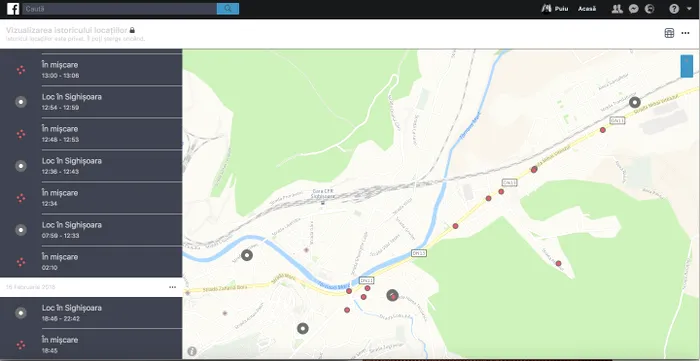Click the Vizualizarea istoricului locațiilor title

point(67,30)
